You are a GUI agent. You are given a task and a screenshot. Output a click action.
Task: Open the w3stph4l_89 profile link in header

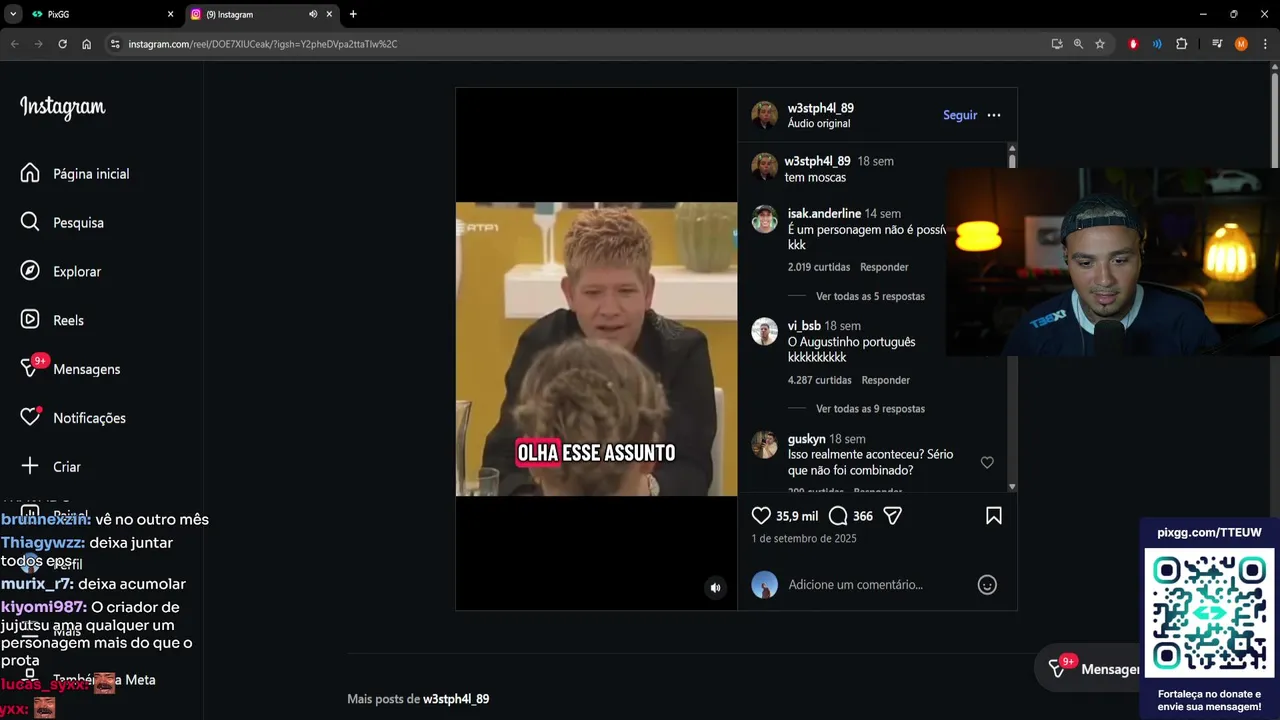pyautogui.click(x=820, y=108)
